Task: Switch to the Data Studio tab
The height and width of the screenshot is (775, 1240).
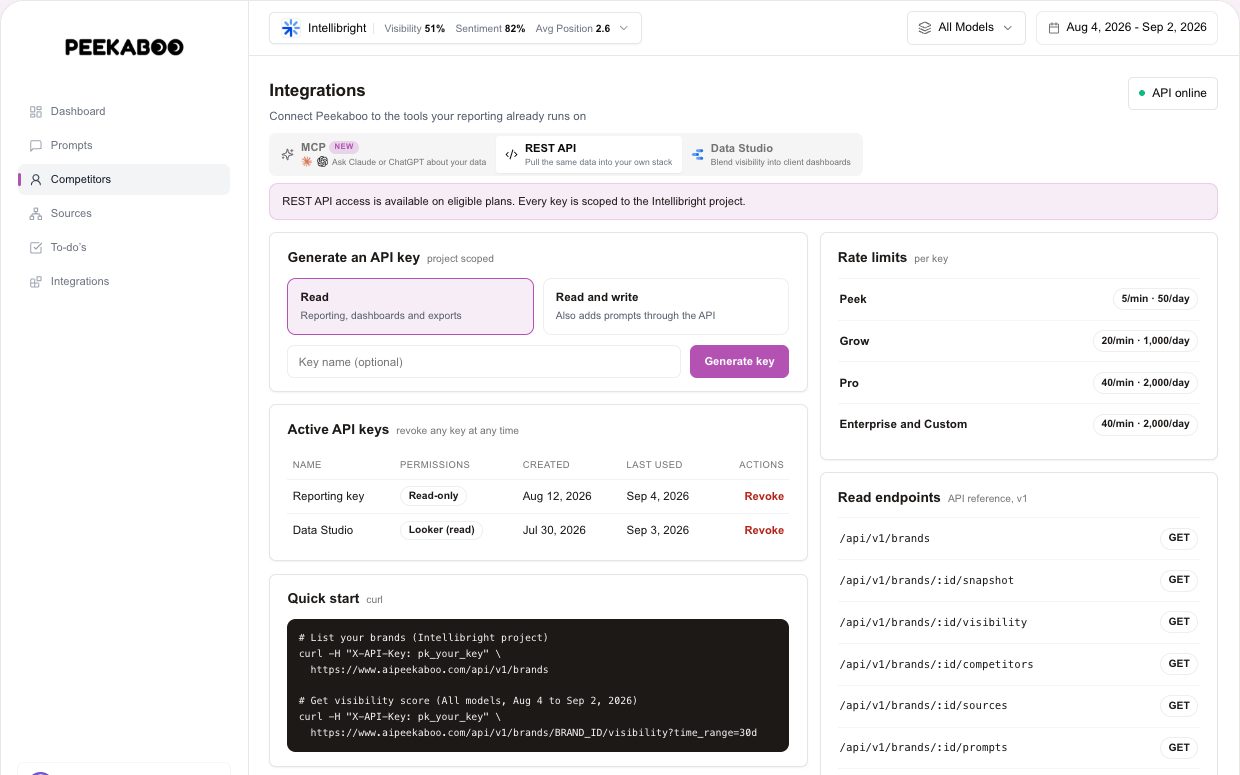Action: (771, 155)
